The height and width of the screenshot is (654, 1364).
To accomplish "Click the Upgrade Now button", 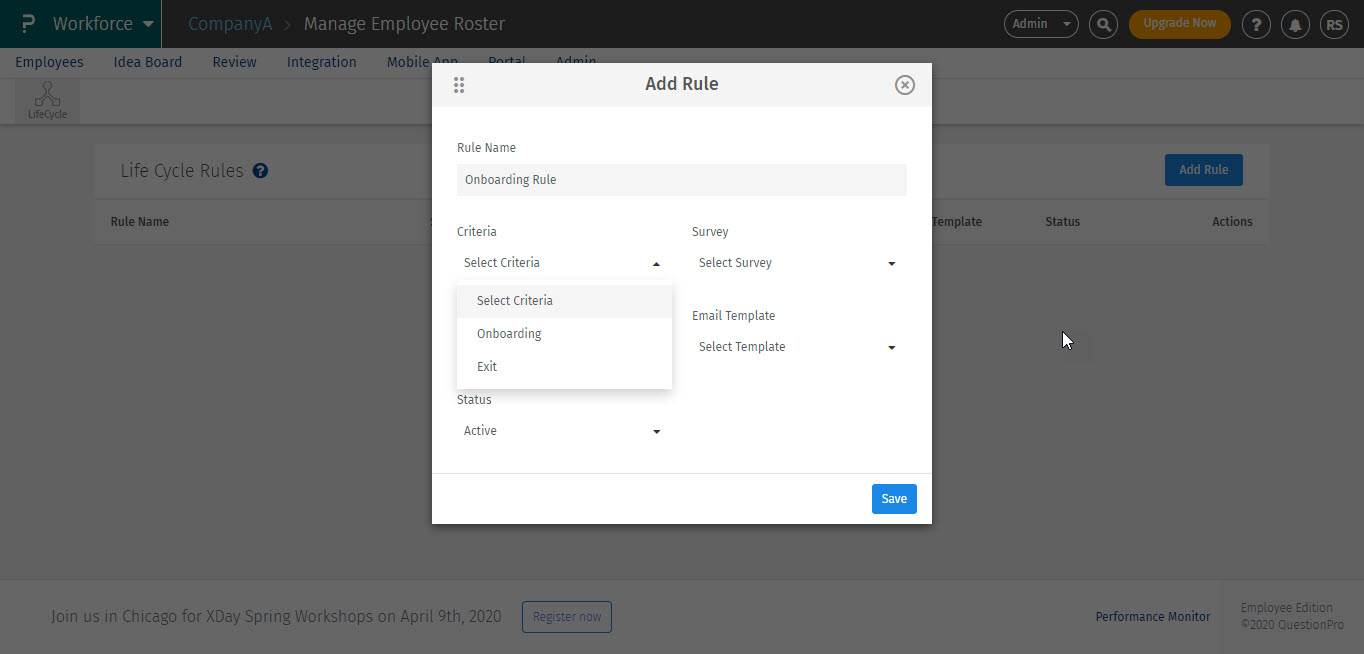I will 1179,24.
